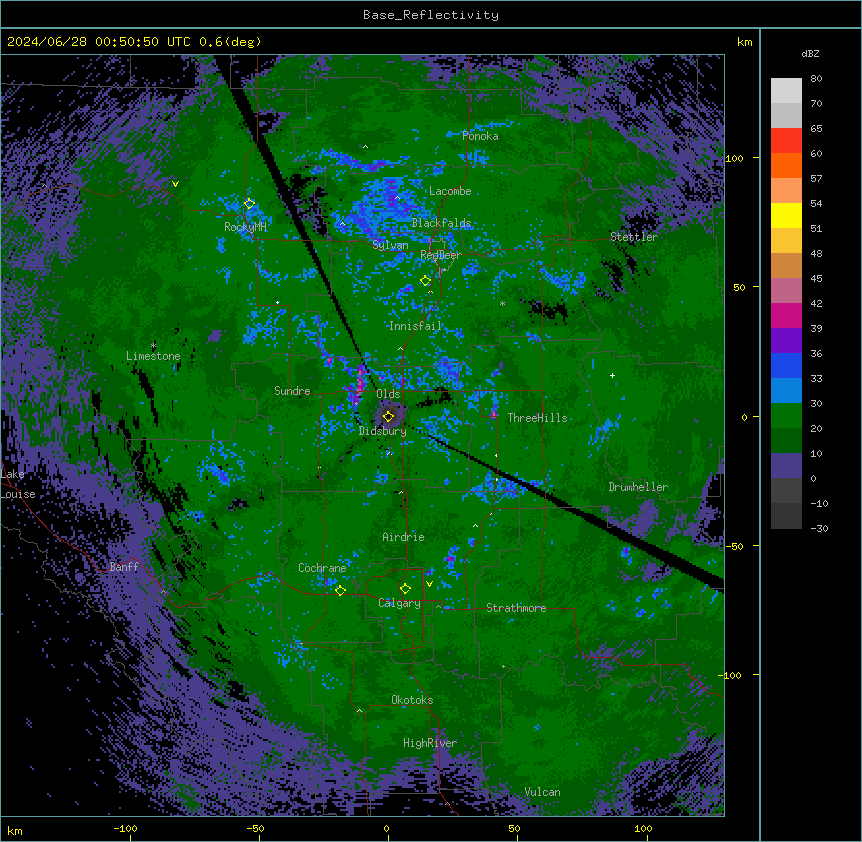Select the bright green 20–30 dBZ swatch
The height and width of the screenshot is (842, 862).
click(786, 416)
